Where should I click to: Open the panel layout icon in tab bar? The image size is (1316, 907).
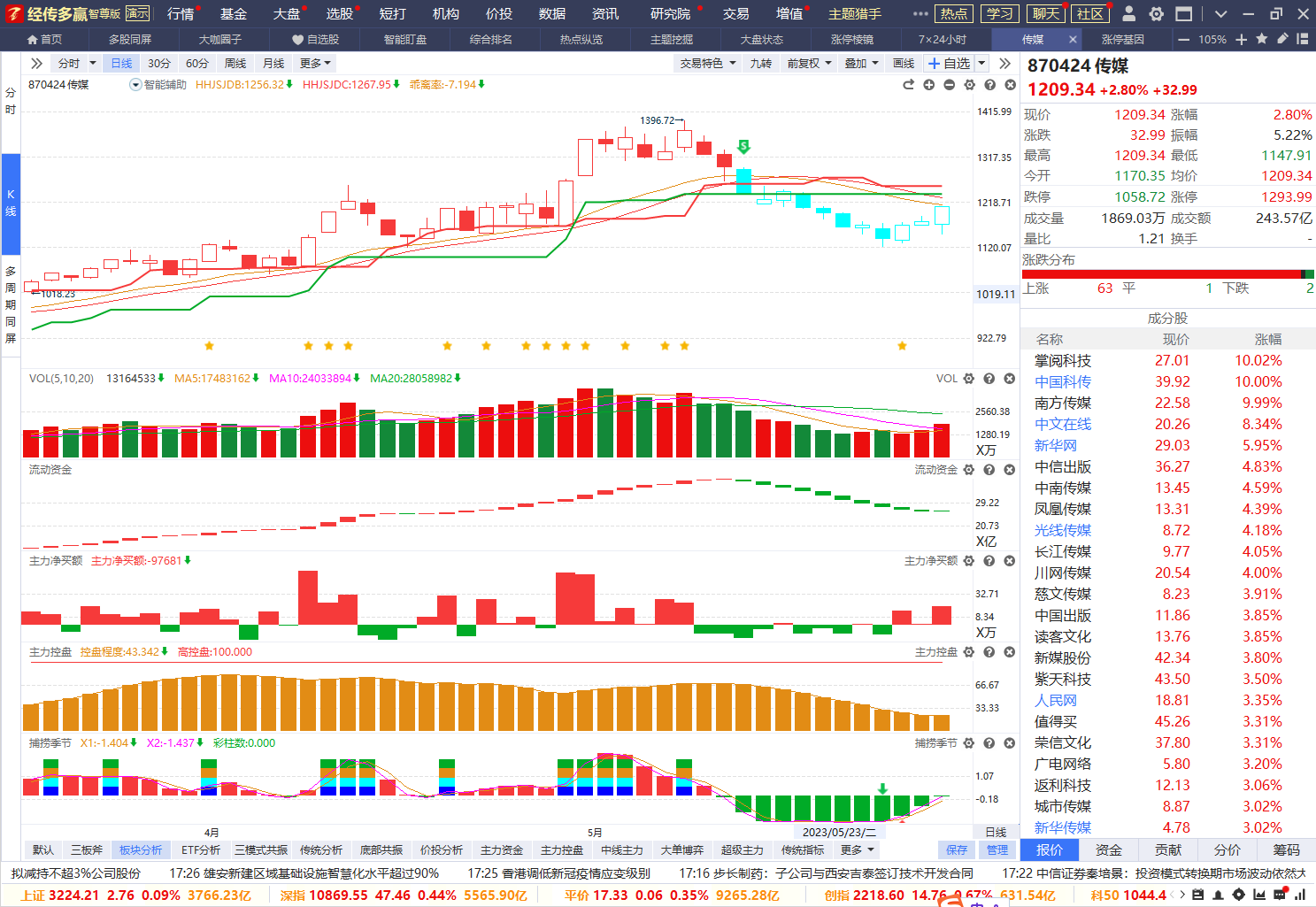(x=1302, y=39)
